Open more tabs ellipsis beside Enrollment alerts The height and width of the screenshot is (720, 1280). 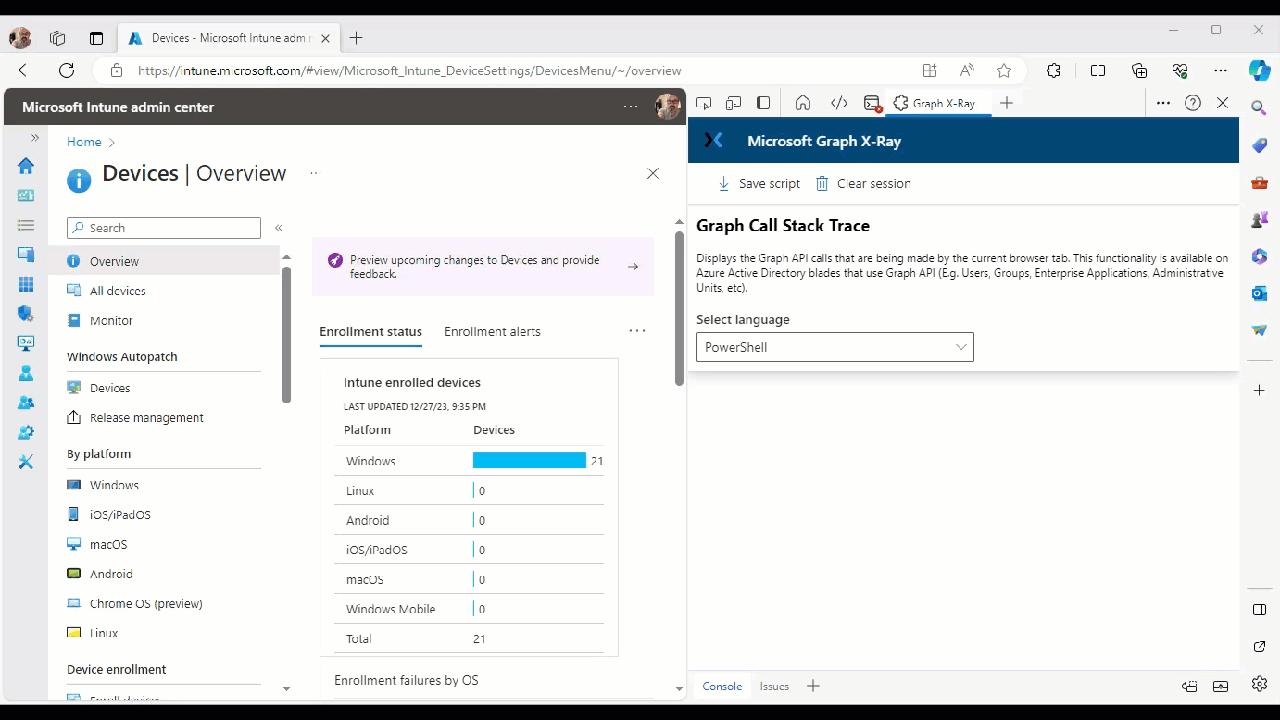637,331
